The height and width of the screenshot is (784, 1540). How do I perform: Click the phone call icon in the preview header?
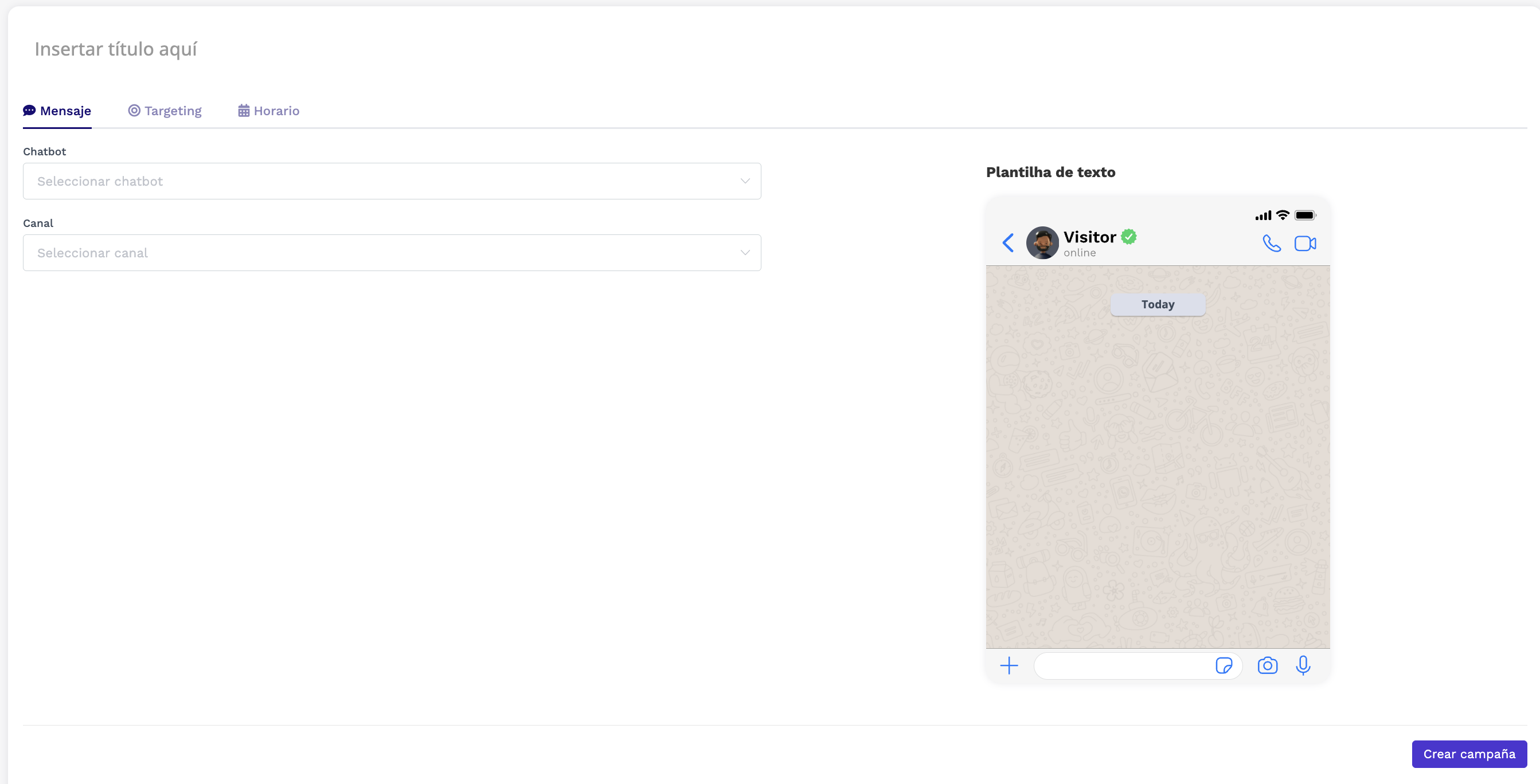pos(1271,243)
